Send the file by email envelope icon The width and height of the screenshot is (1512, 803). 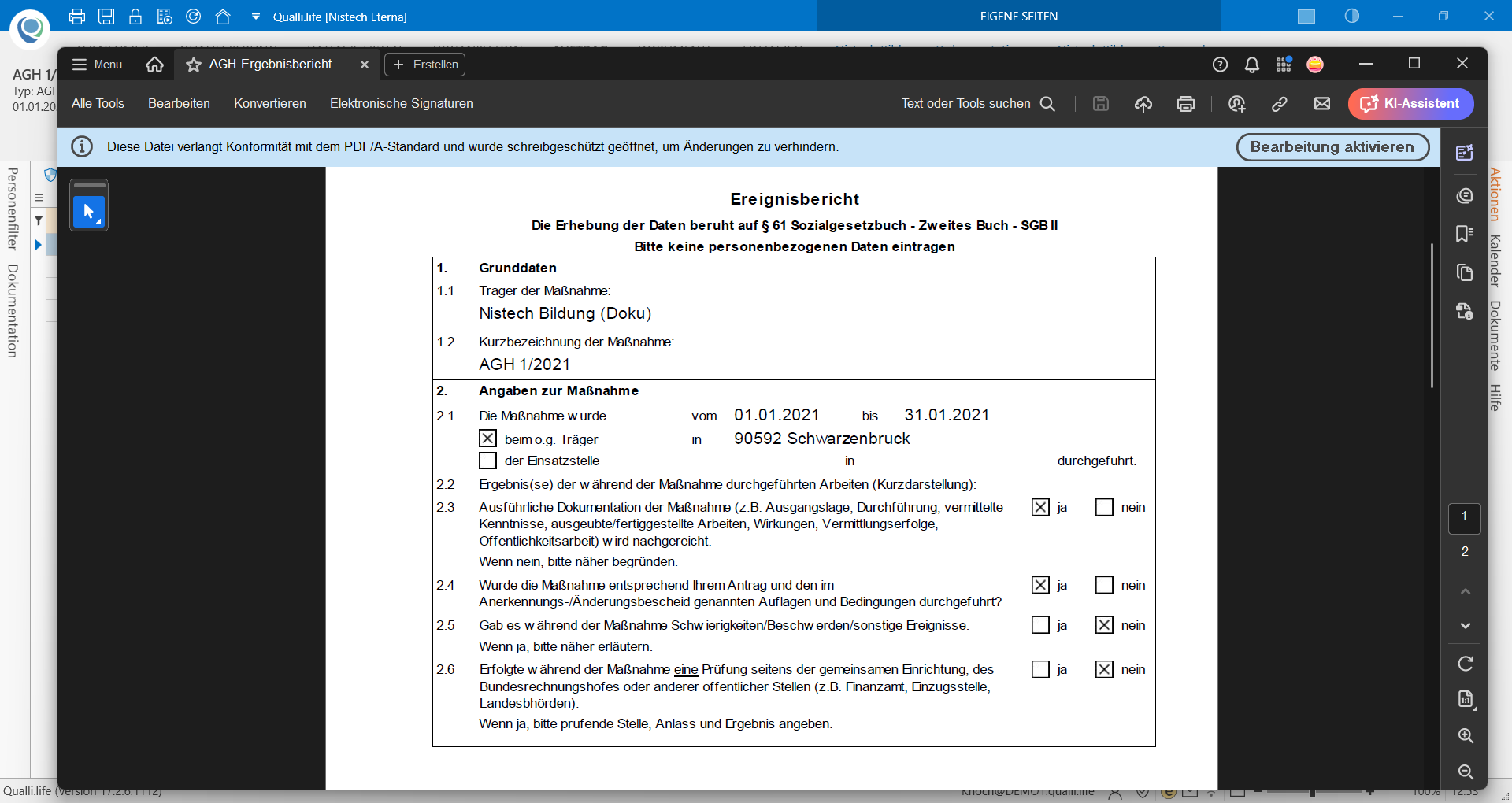click(x=1322, y=103)
